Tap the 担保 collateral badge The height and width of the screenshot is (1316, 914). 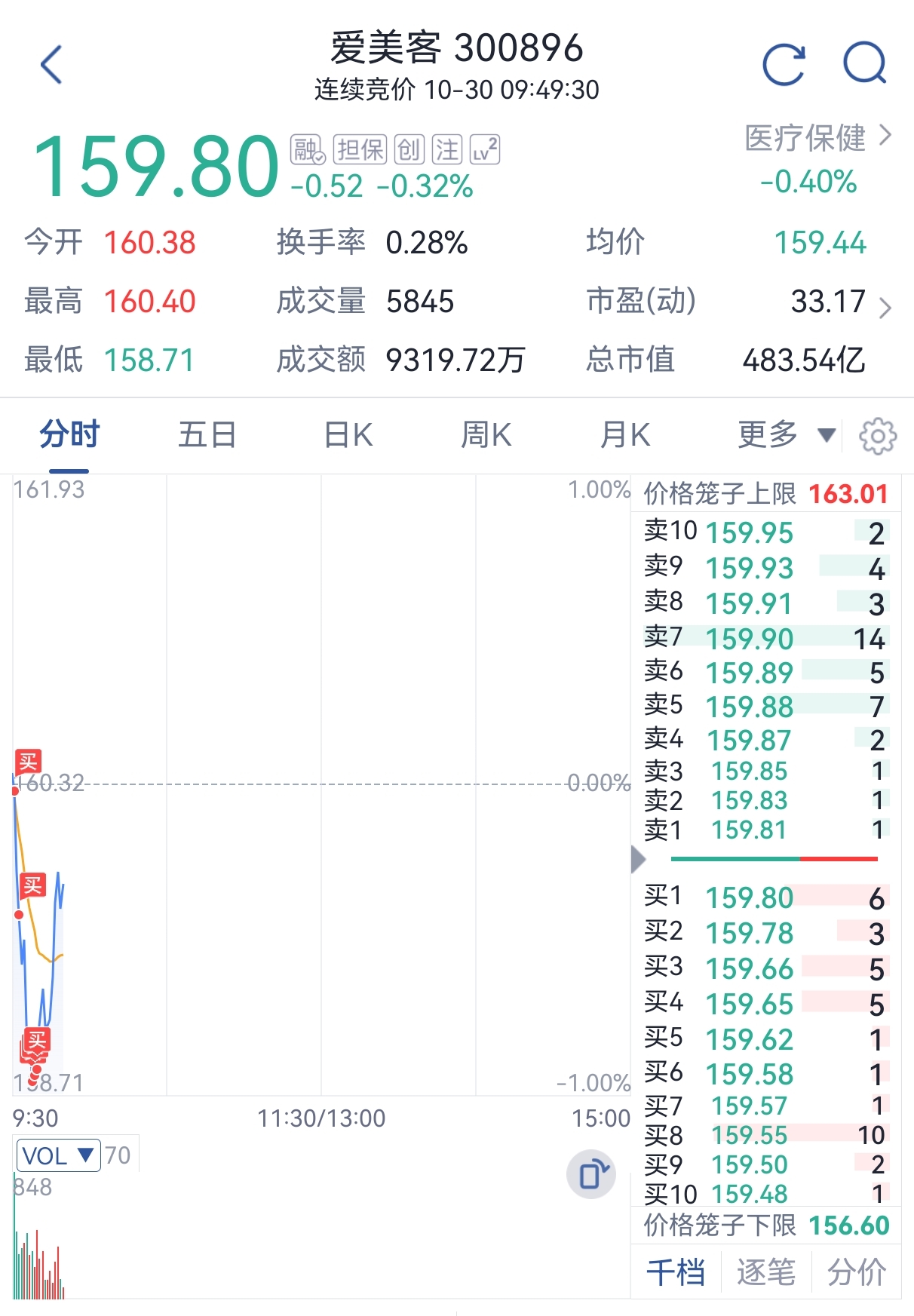point(360,150)
